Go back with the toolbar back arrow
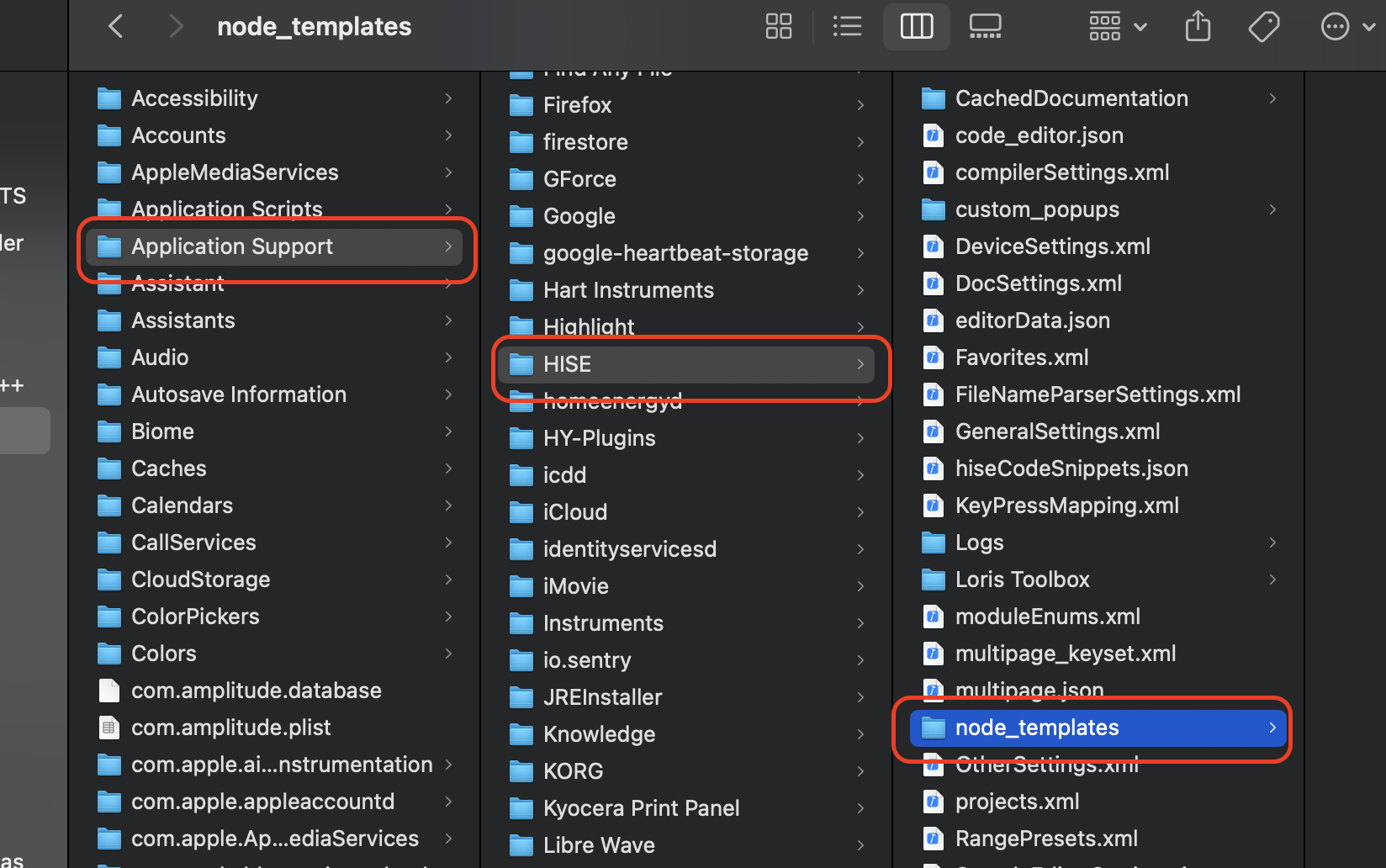The image size is (1386, 868). point(116,27)
